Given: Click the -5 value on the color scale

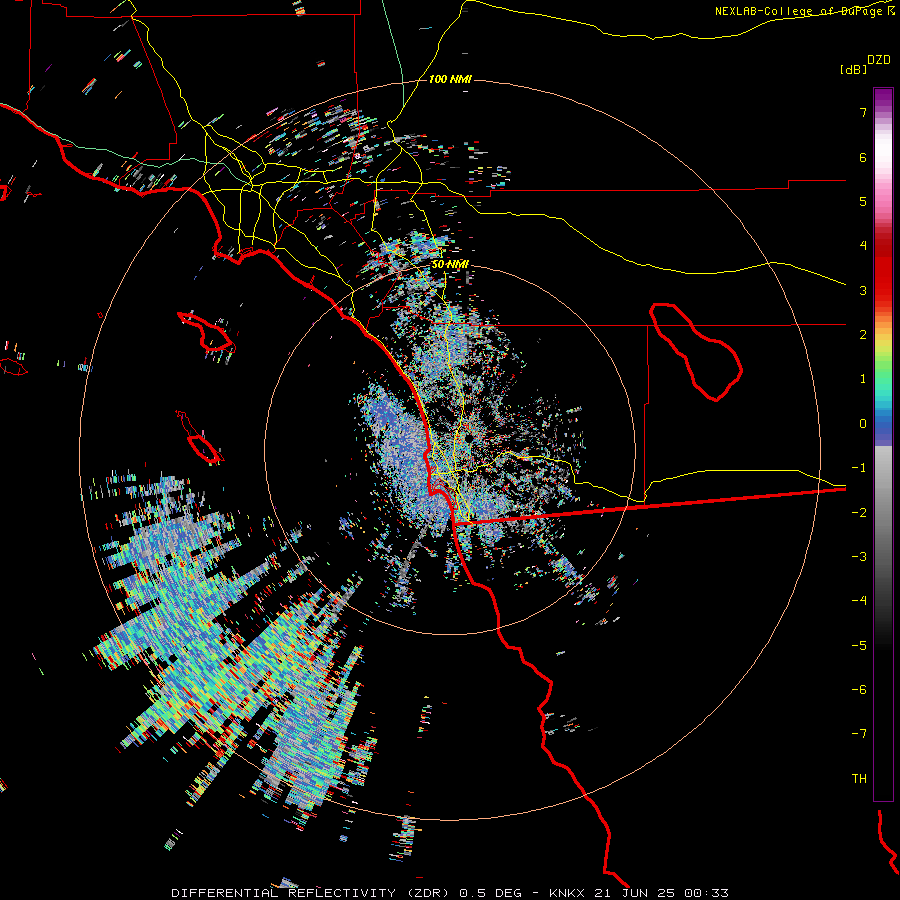Looking at the screenshot, I should 859,646.
